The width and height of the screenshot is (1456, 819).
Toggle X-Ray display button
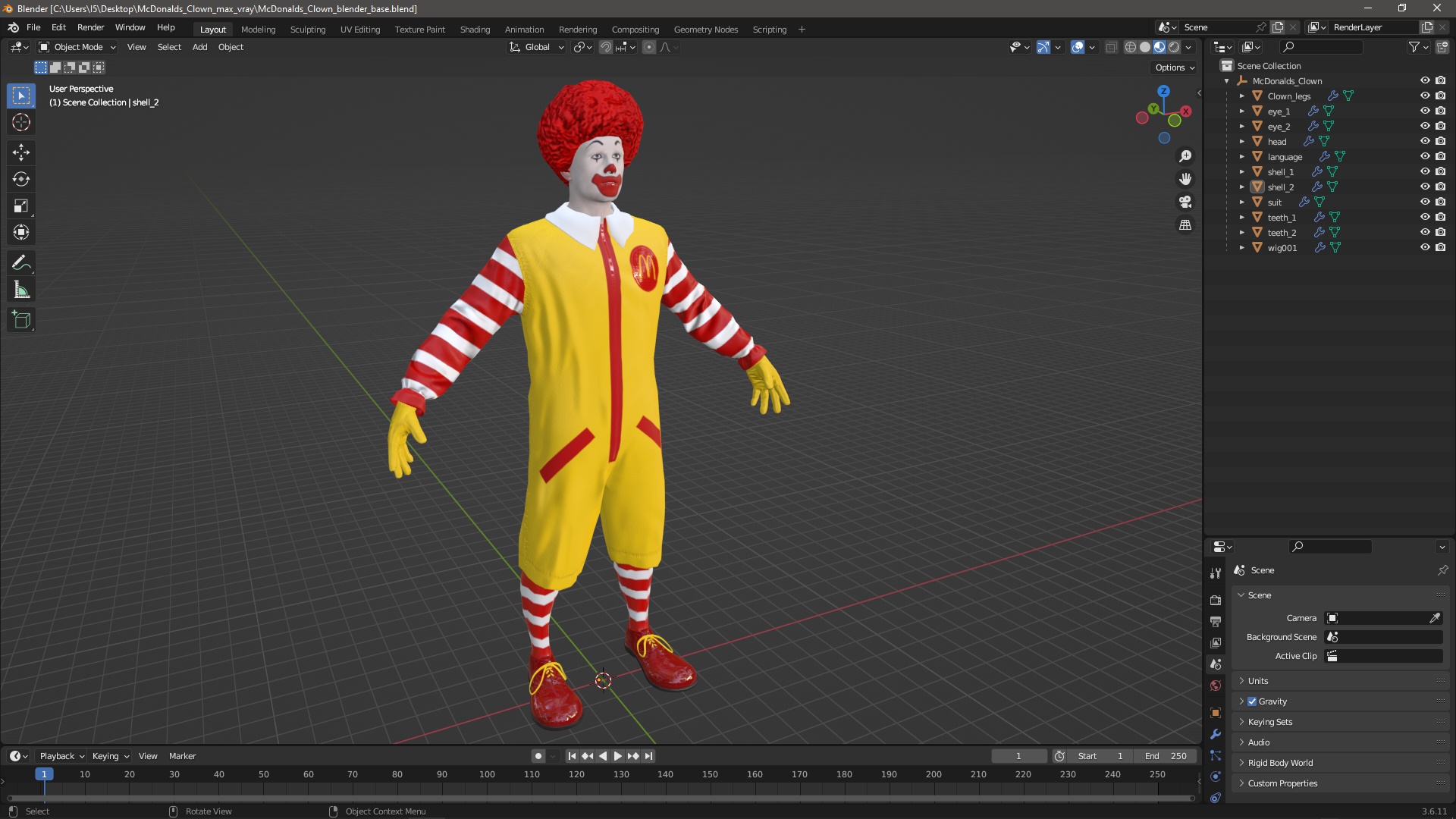click(1111, 47)
